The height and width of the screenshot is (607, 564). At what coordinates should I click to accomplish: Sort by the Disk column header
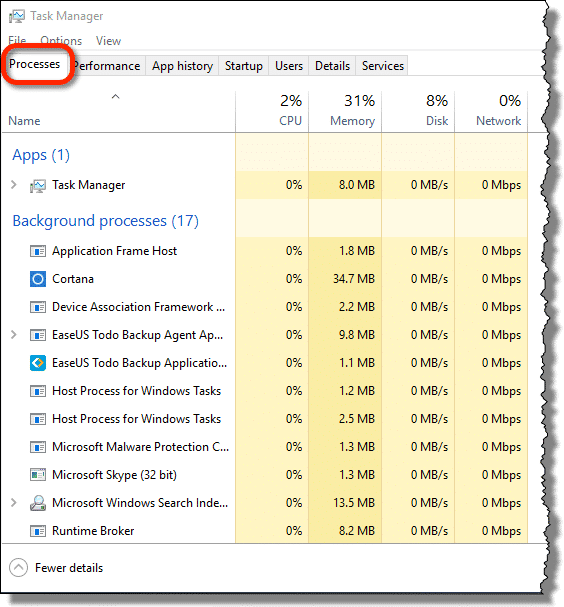[x=418, y=111]
